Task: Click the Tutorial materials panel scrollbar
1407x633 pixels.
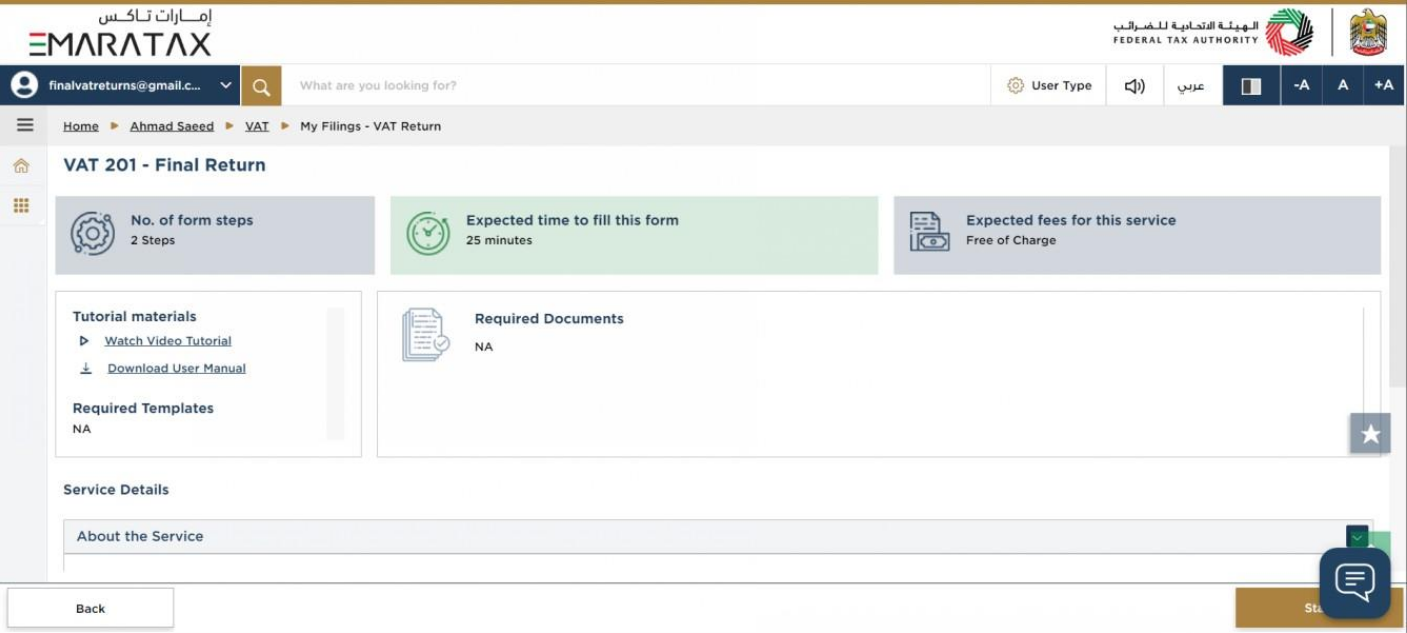Action: (335, 372)
